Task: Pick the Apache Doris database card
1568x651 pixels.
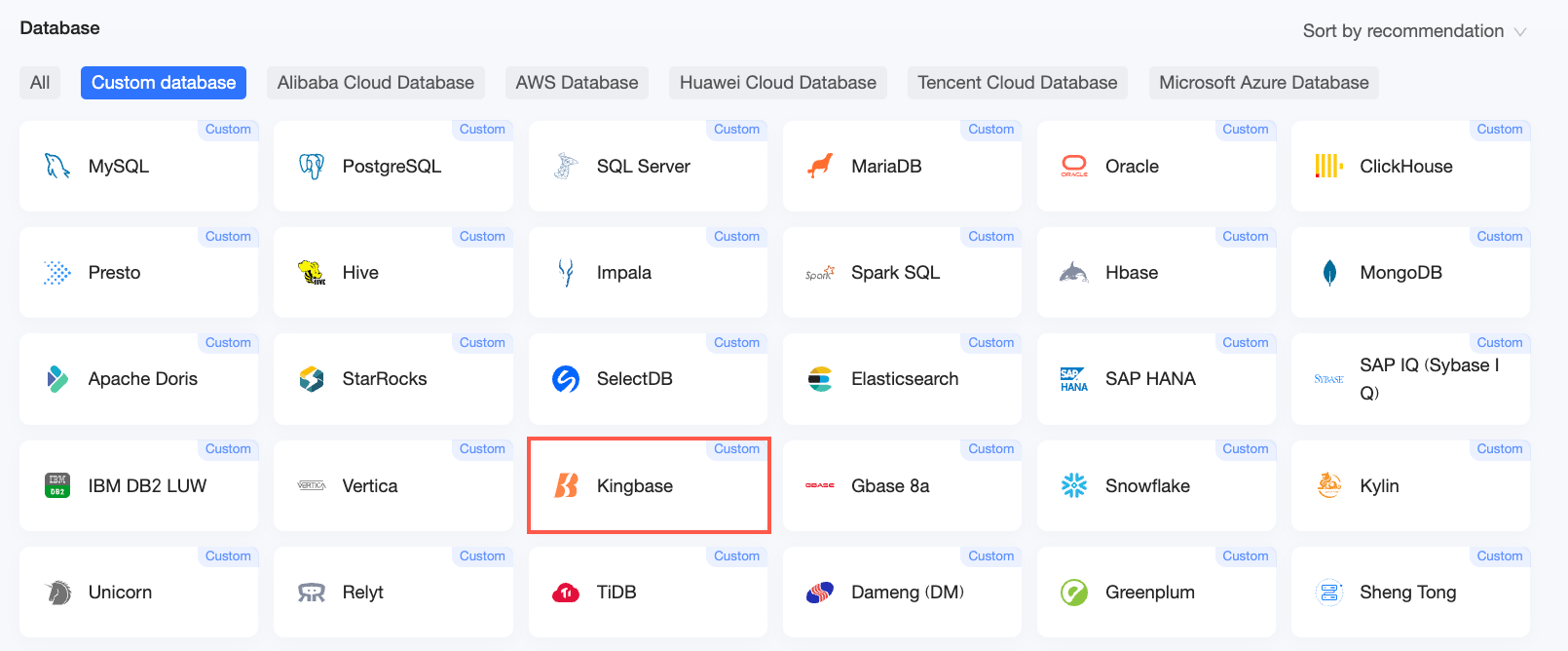Action: [139, 379]
